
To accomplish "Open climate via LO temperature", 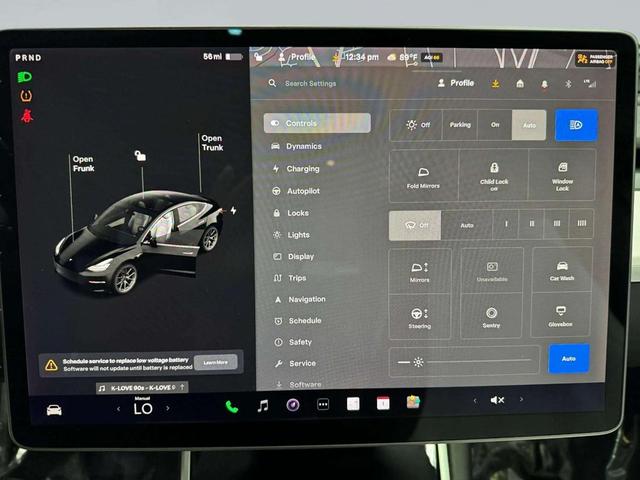I will click(x=143, y=408).
